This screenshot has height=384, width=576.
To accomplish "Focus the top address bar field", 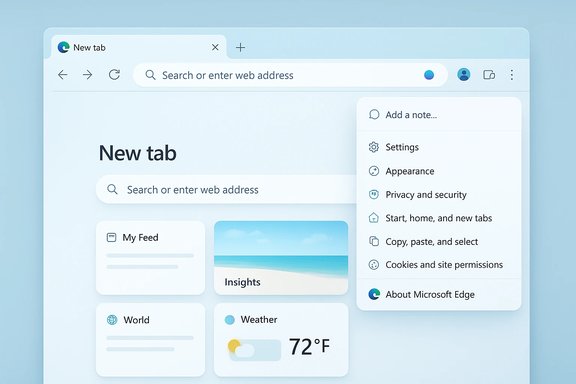I will coord(290,75).
